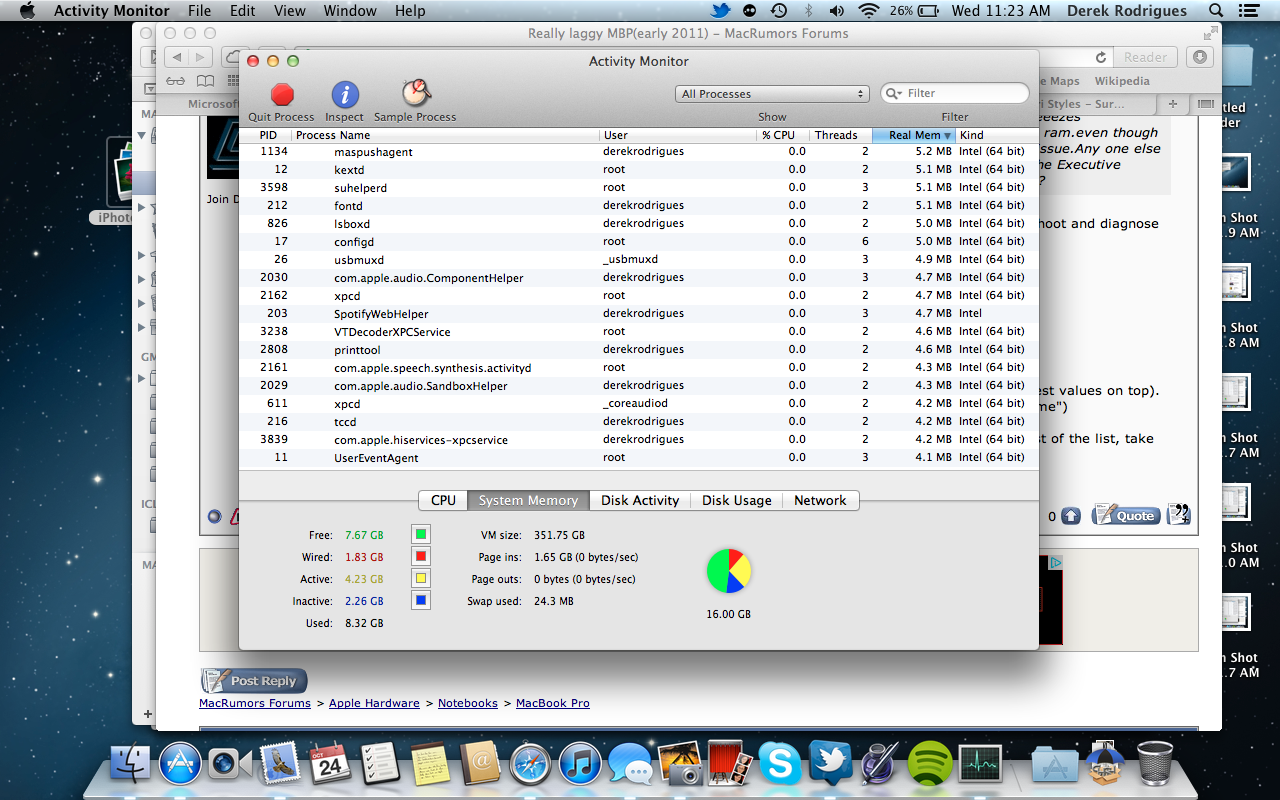Open Inspect for the selected process
This screenshot has height=800, width=1280.
point(344,95)
